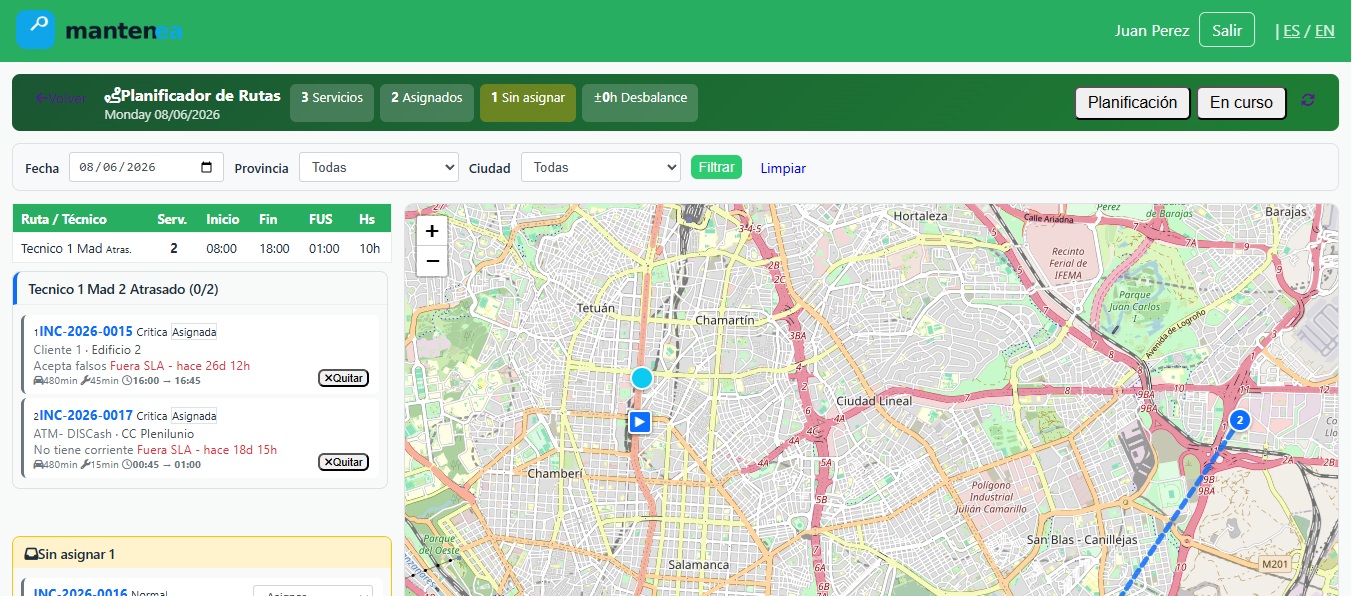Click the Filtrar button
This screenshot has width=1352, height=596.
pyautogui.click(x=716, y=167)
